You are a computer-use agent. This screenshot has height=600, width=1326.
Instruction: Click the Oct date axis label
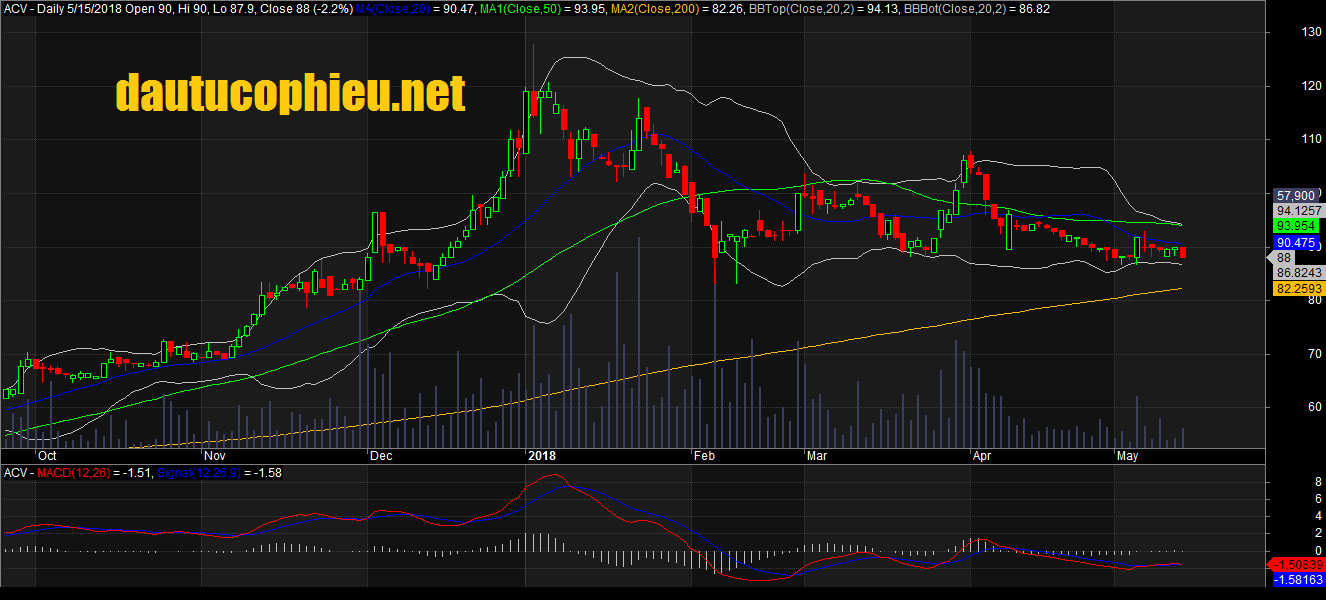[x=46, y=454]
